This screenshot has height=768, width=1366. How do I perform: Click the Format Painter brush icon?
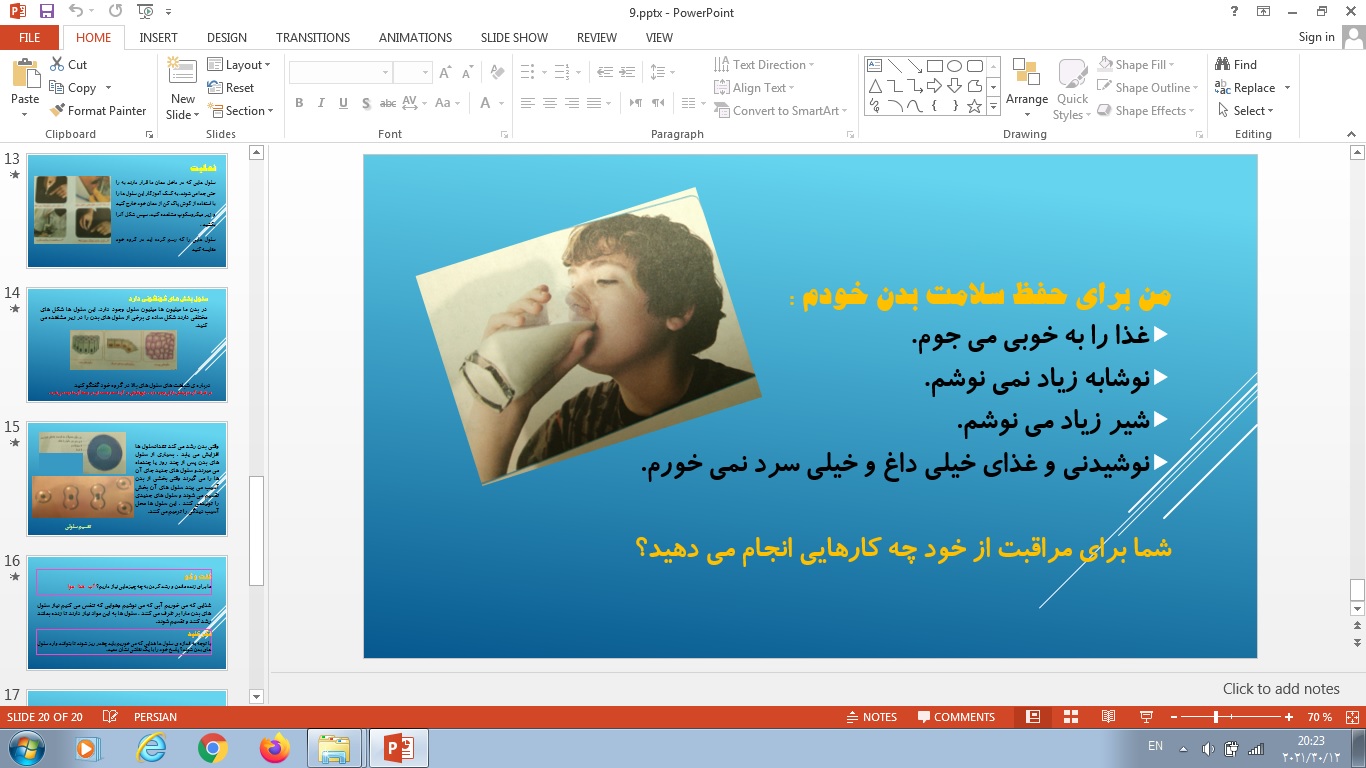click(x=56, y=111)
